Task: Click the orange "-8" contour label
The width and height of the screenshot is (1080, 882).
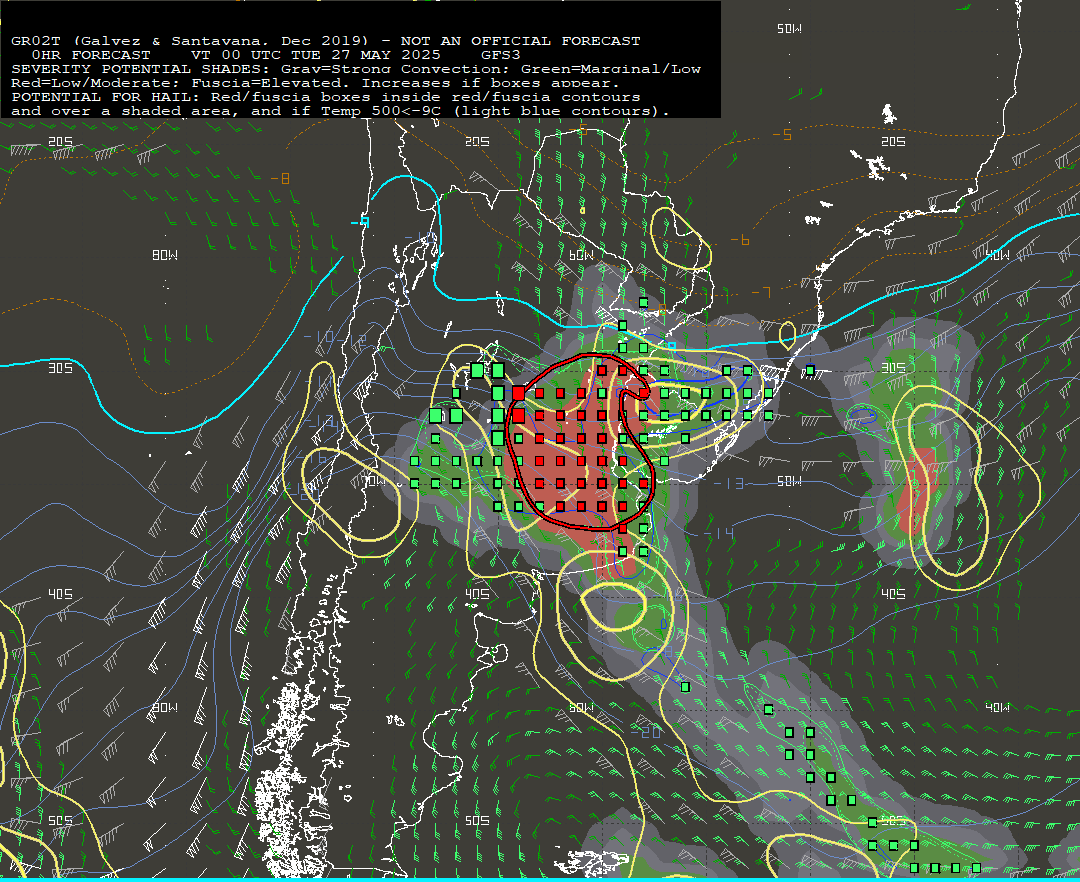Action: (x=280, y=179)
